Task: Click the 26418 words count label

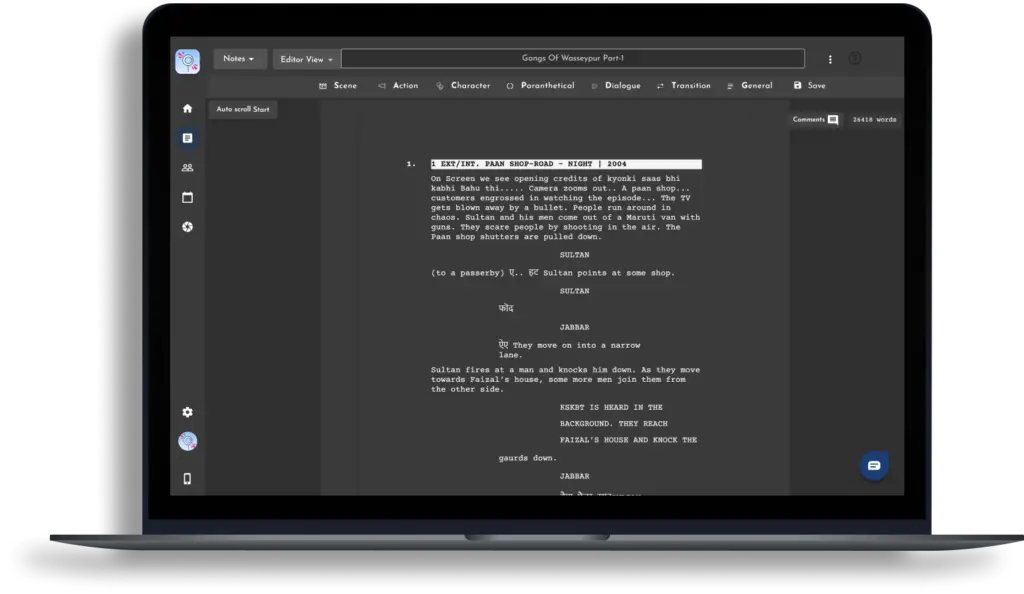Action: click(x=874, y=119)
